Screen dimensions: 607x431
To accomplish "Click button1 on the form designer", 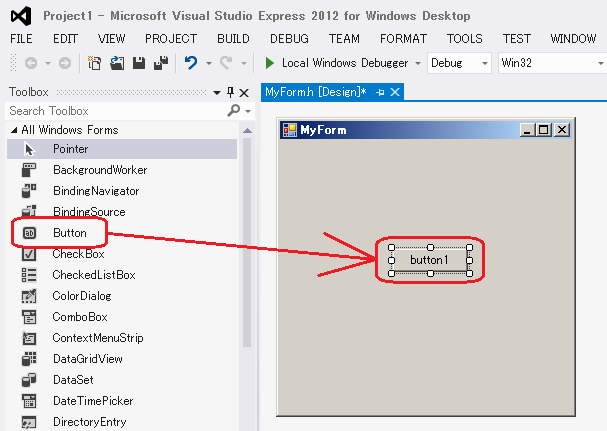I will [x=429, y=260].
